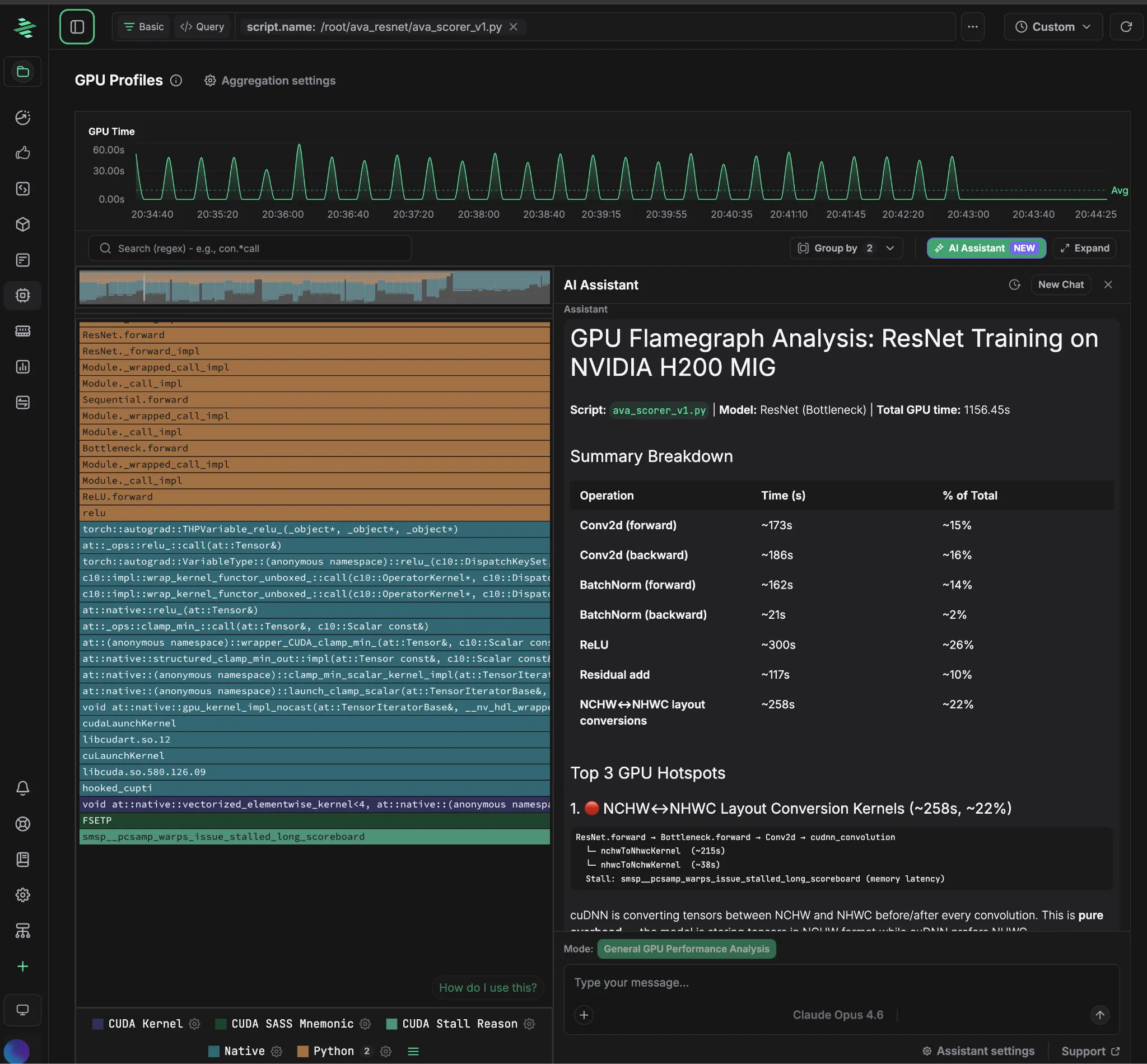Toggle the CUDA SASS Mnemonic legend entry
The height and width of the screenshot is (1064, 1147).
click(284, 1024)
